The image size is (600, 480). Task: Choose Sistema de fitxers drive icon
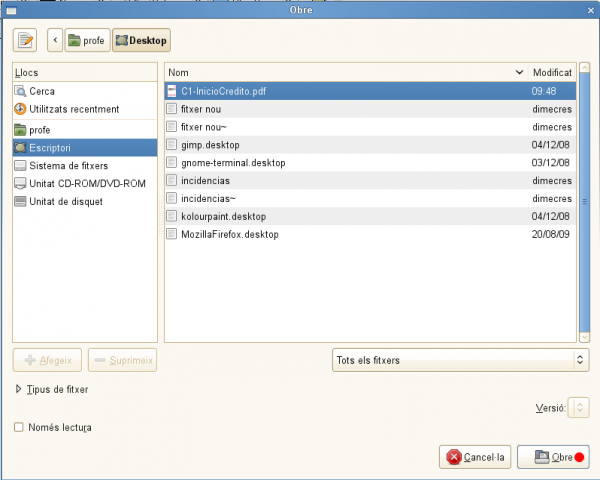21,165
